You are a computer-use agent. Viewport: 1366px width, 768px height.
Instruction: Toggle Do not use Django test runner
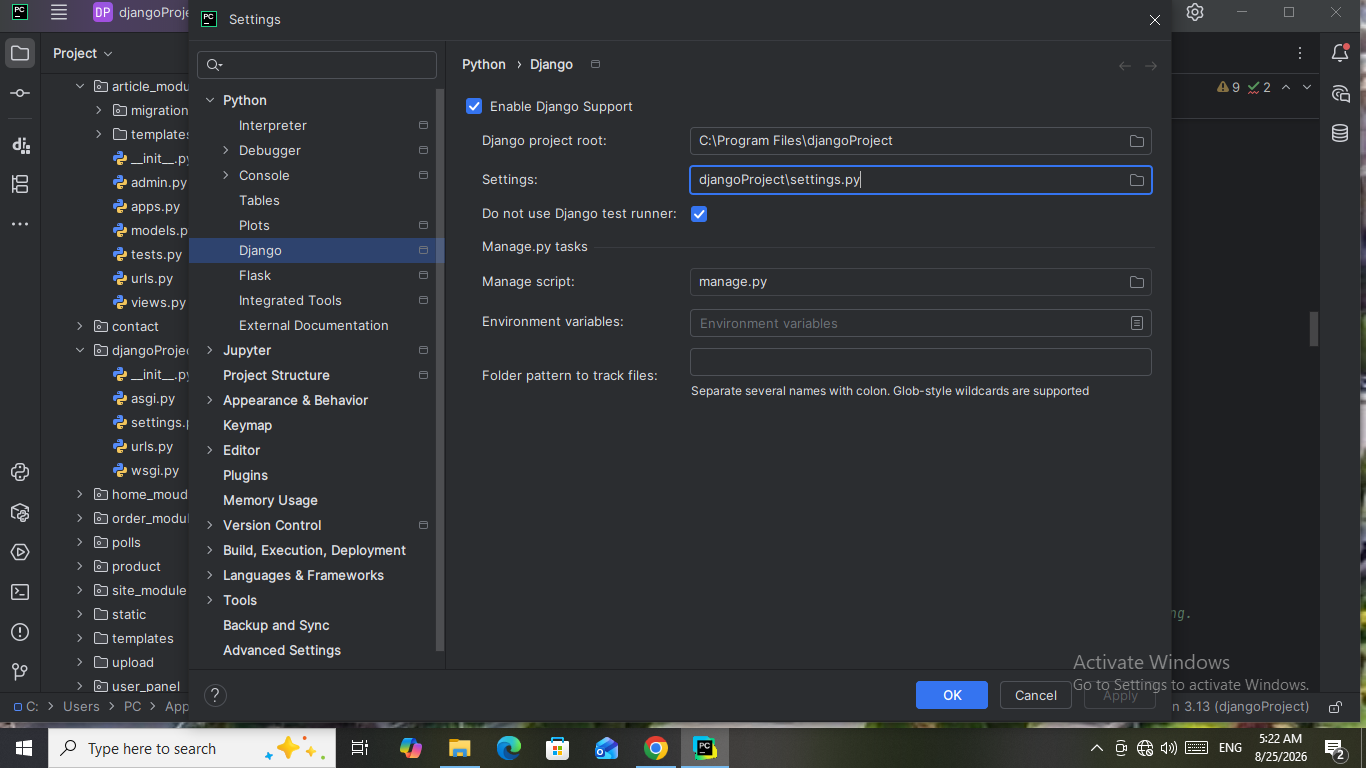(699, 214)
